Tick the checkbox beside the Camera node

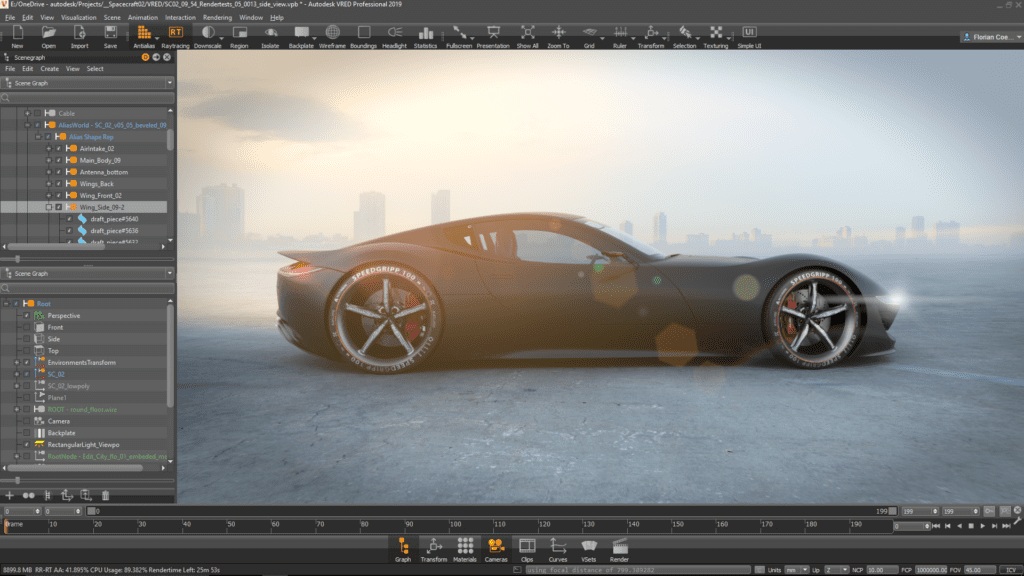27,421
